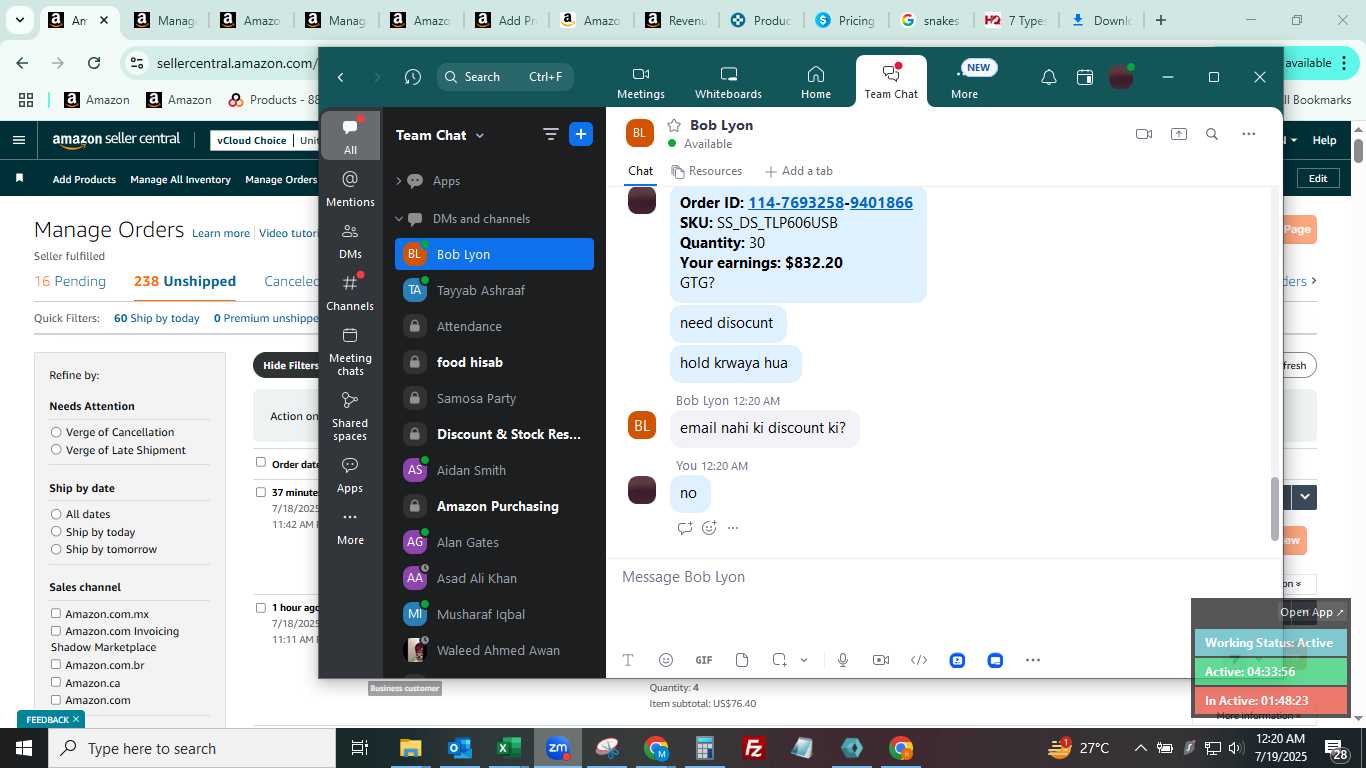Image resolution: width=1366 pixels, height=768 pixels.
Task: Open emoji picker in message composer
Action: click(666, 660)
